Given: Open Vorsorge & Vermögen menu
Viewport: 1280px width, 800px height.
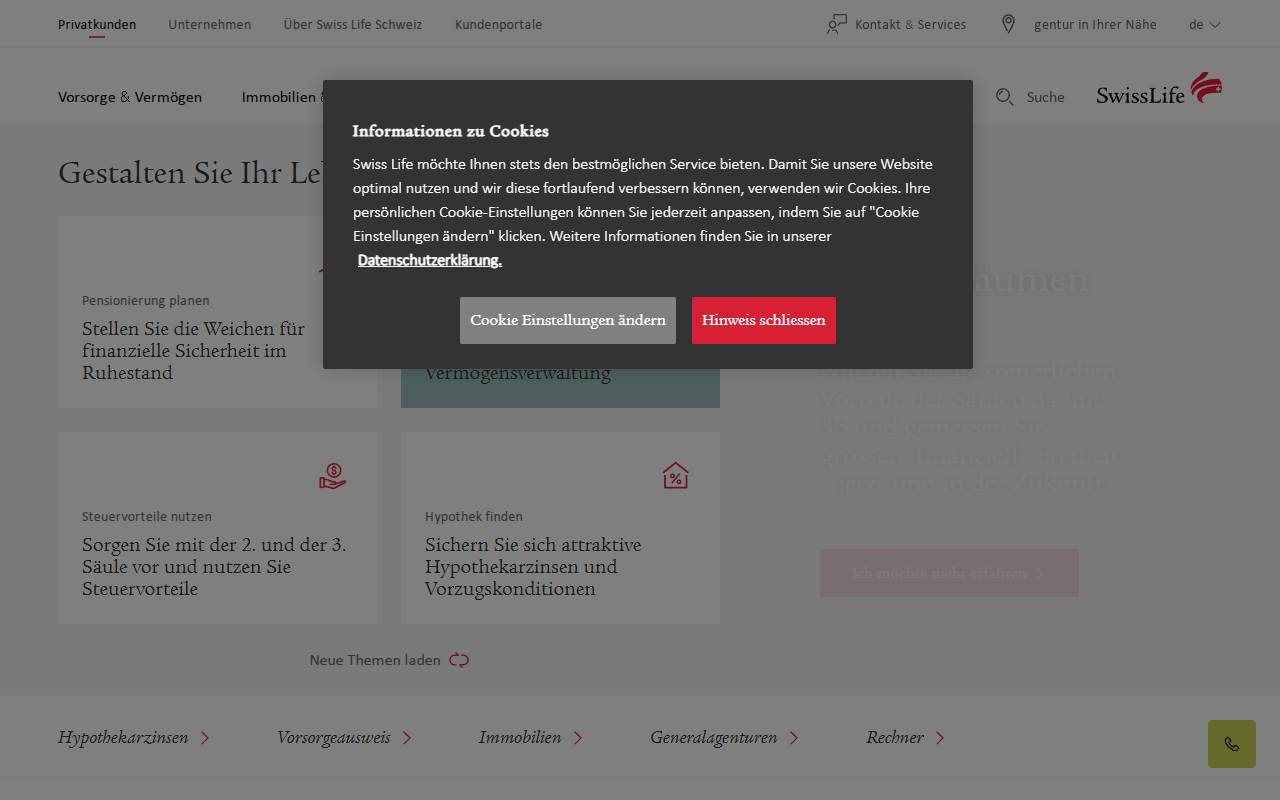Looking at the screenshot, I should point(130,97).
